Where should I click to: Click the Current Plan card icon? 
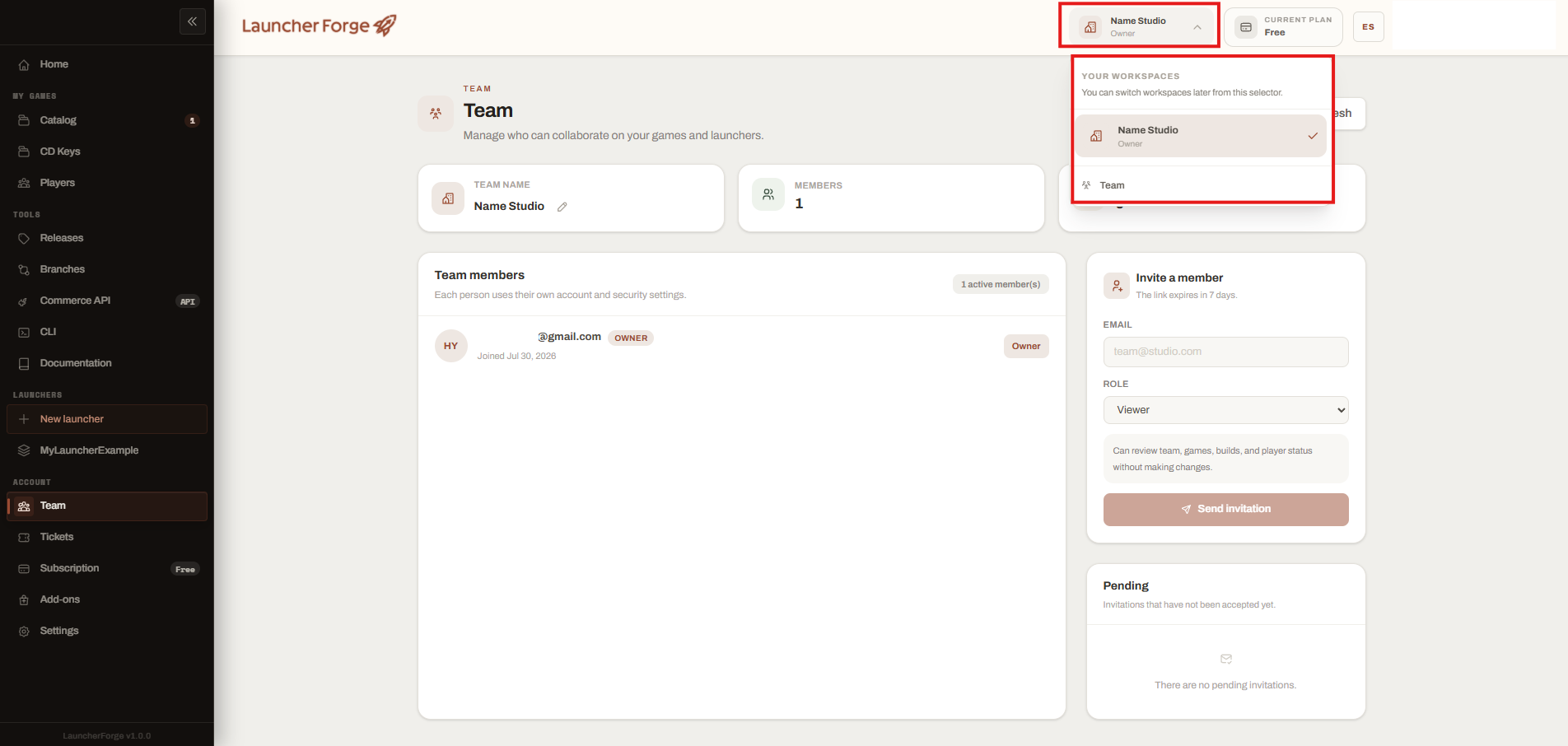coord(1246,27)
